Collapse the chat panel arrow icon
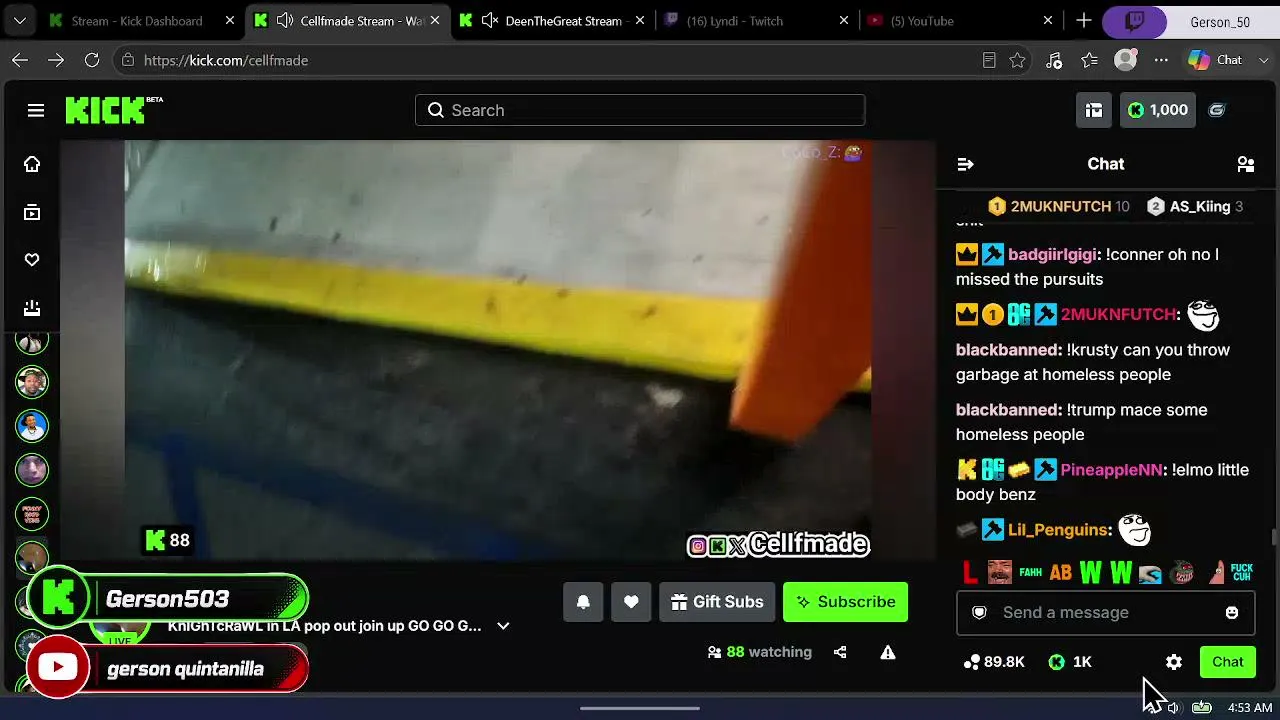Viewport: 1280px width, 720px height. click(965, 164)
